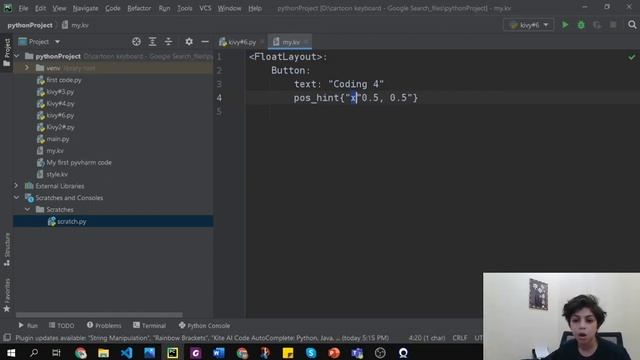Open the Code menu
Viewport: 640px width, 360px height.
112,8
